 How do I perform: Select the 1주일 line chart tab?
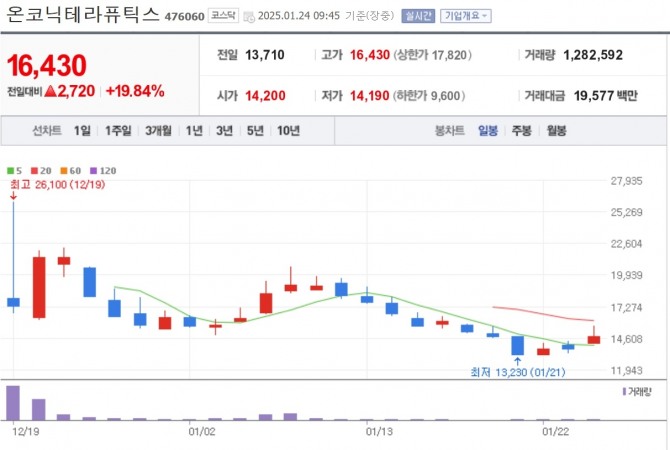118,130
